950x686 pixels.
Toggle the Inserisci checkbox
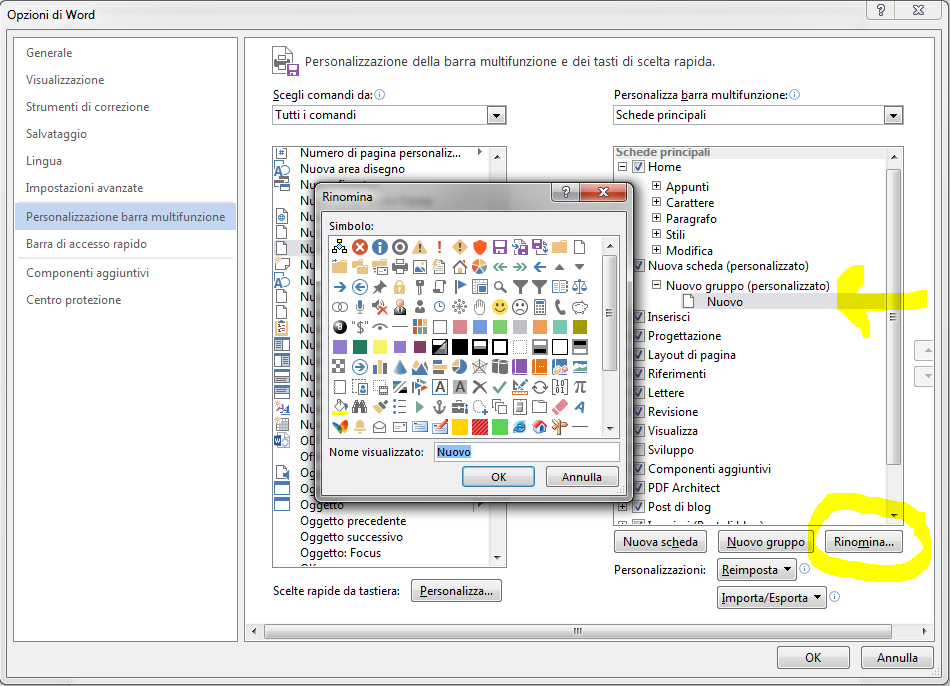click(x=638, y=316)
